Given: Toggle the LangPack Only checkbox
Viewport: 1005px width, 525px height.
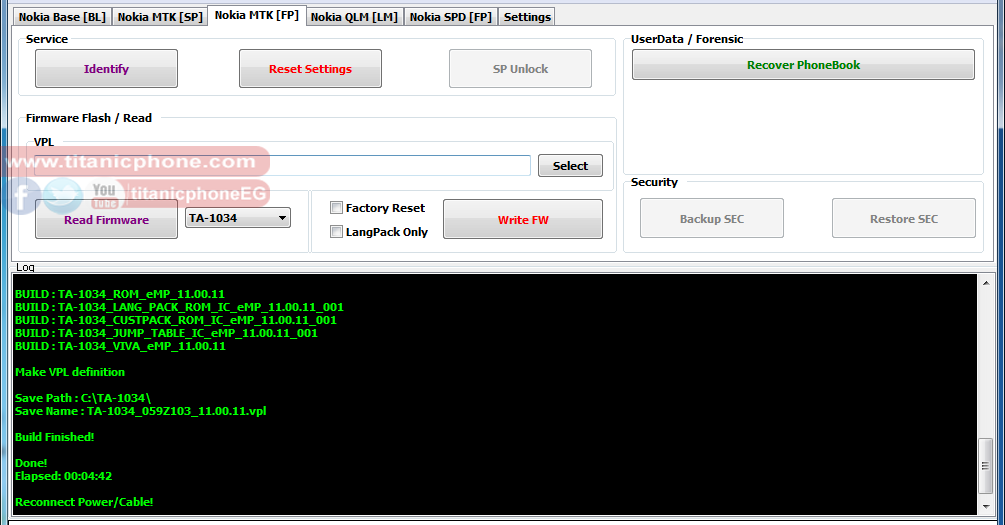Looking at the screenshot, I should [x=336, y=231].
